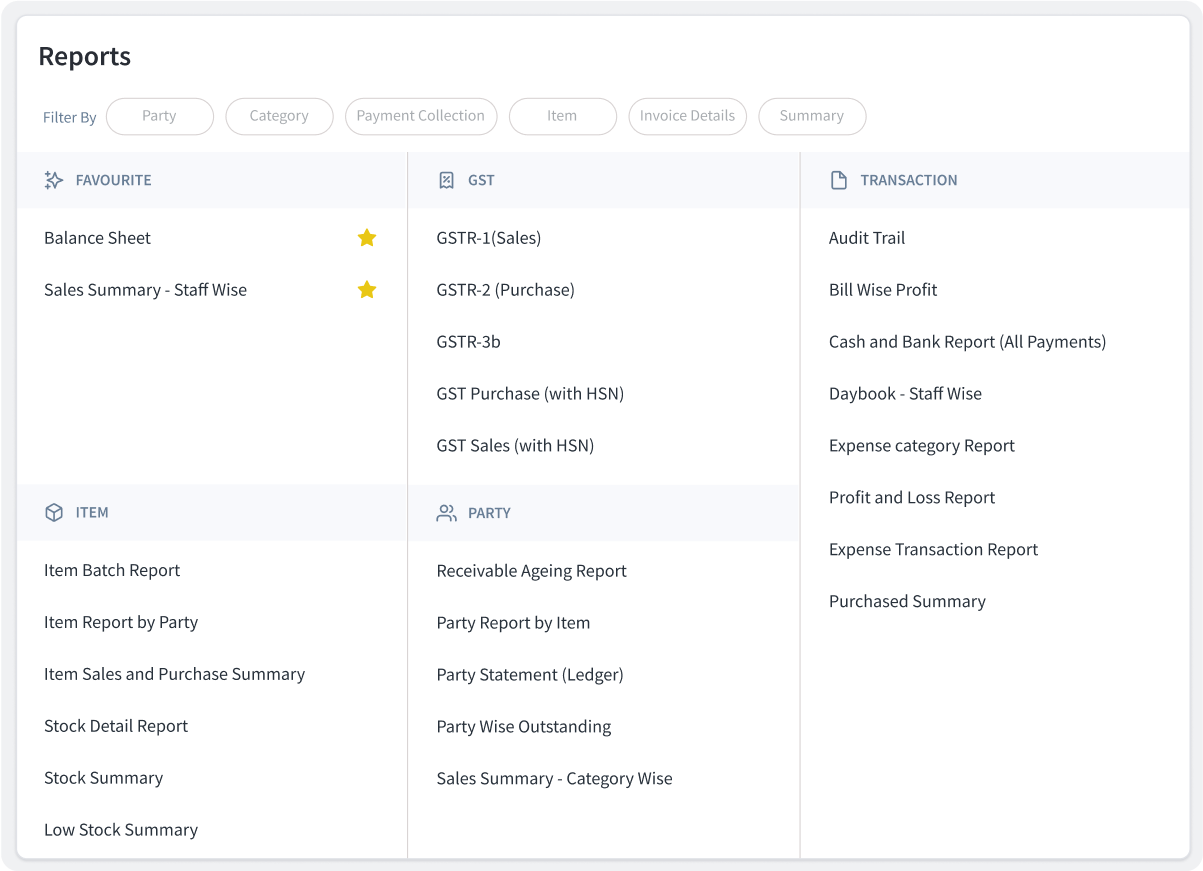
Task: View the Profit and Loss Report
Action: [x=911, y=497]
